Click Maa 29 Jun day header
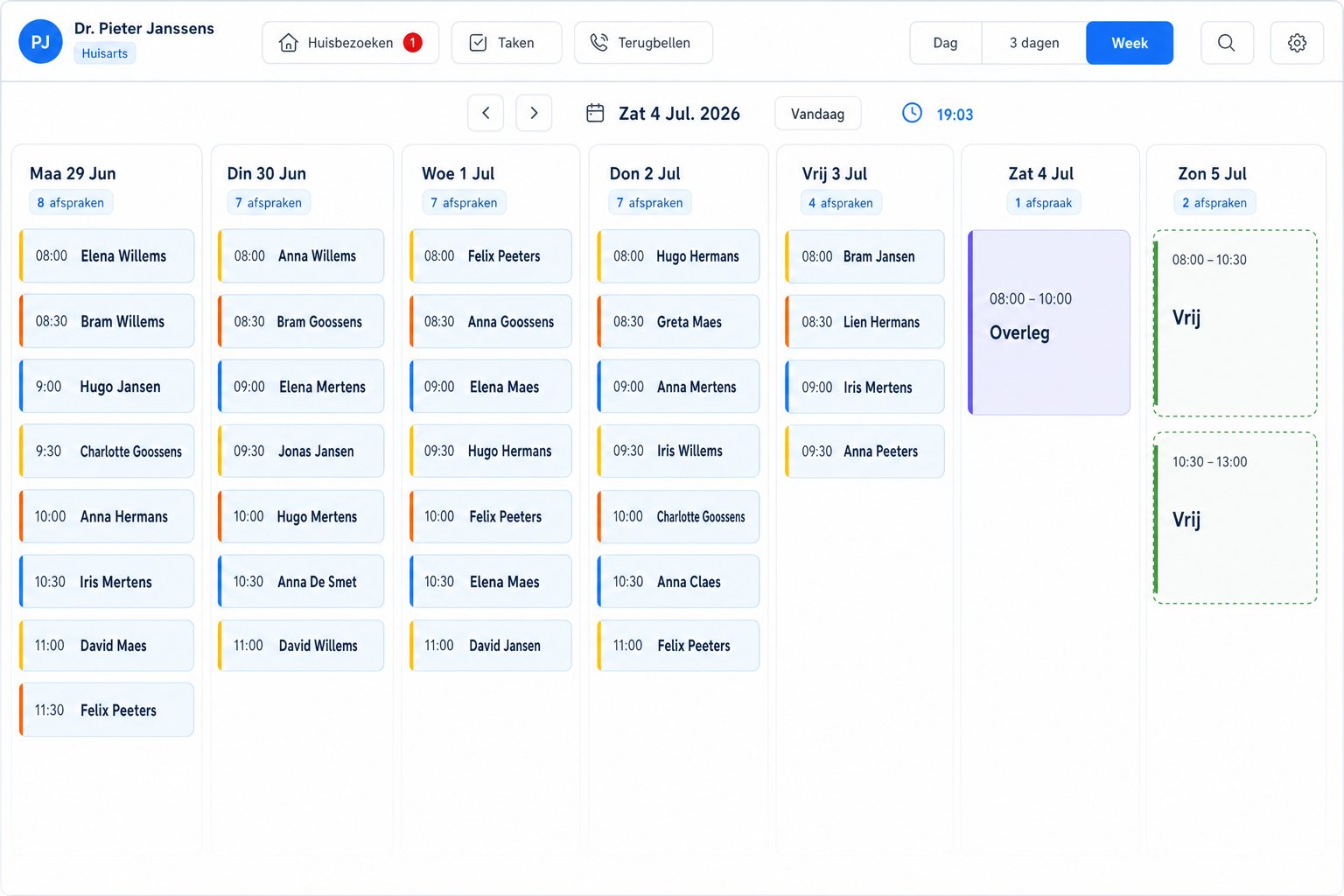 (73, 173)
